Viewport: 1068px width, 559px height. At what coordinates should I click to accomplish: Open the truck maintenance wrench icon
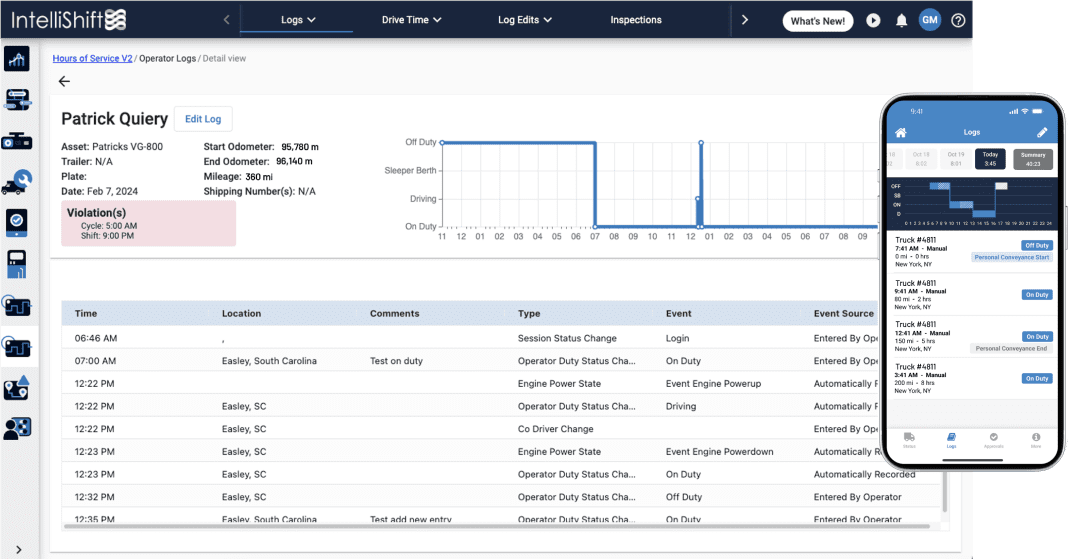point(17,181)
